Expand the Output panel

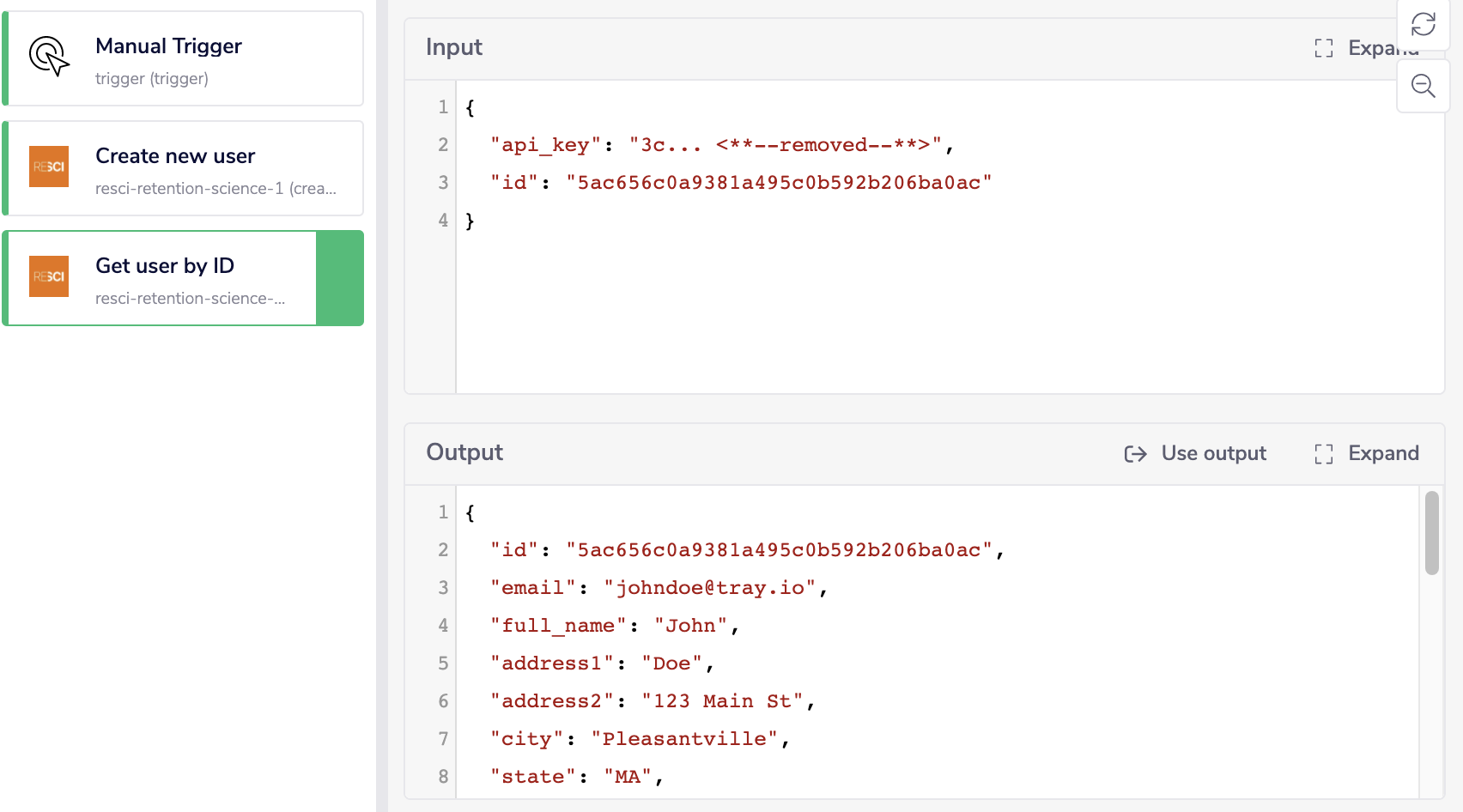1382,453
